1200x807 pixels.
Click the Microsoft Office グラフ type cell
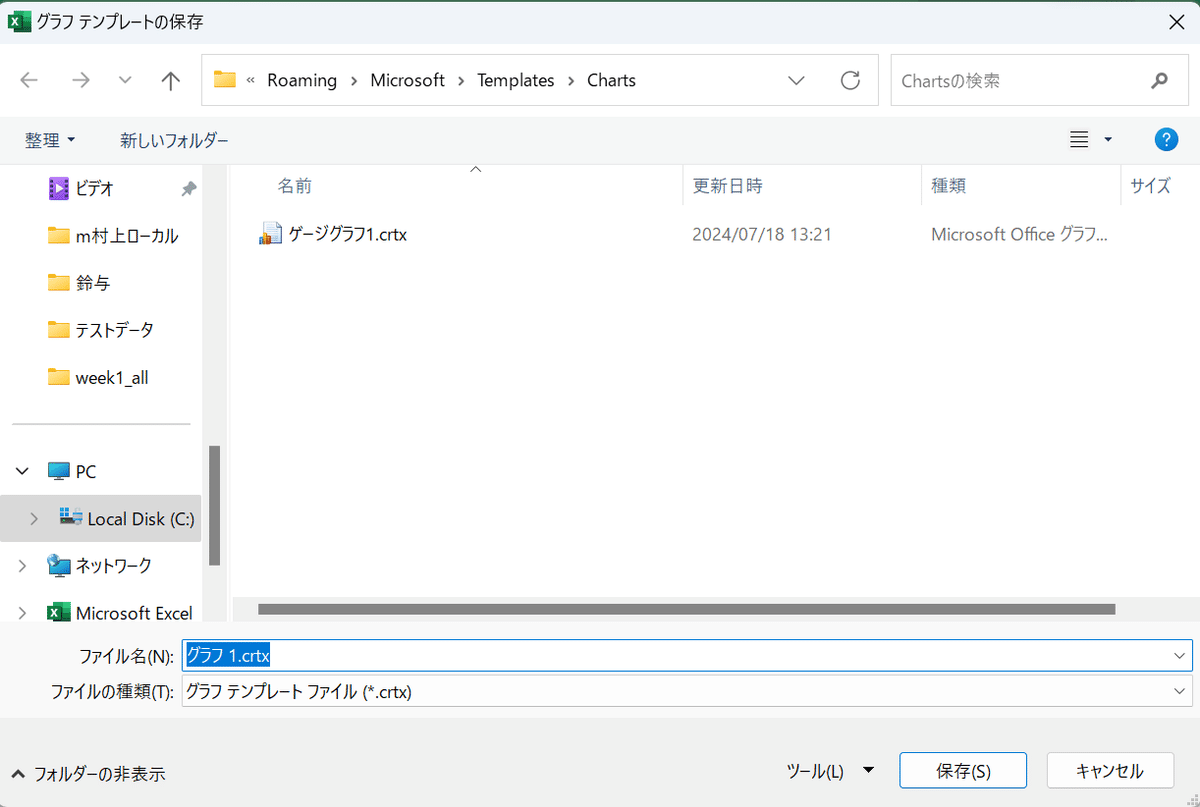click(x=1019, y=235)
